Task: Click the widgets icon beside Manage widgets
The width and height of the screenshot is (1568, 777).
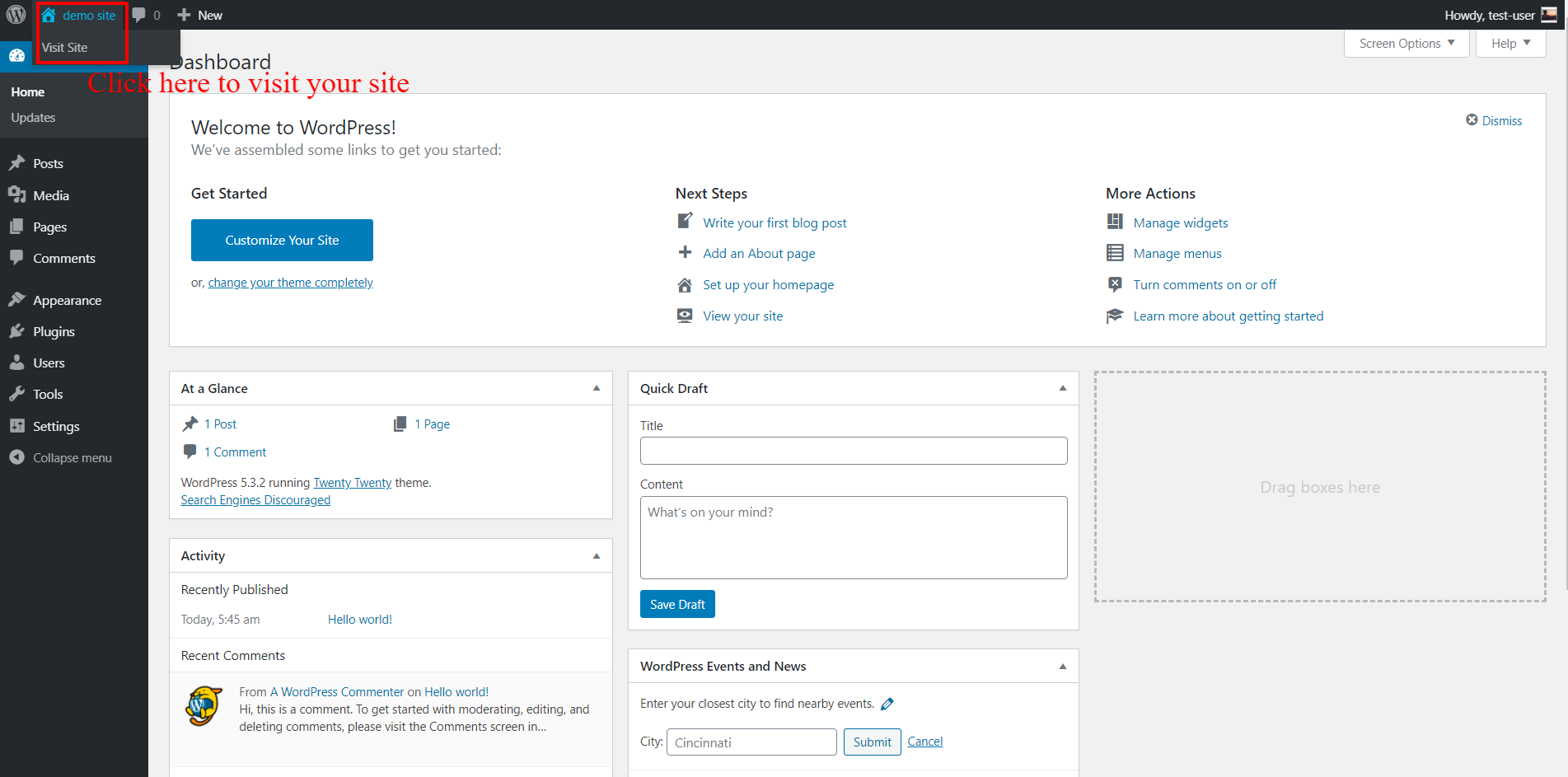Action: (x=1115, y=222)
